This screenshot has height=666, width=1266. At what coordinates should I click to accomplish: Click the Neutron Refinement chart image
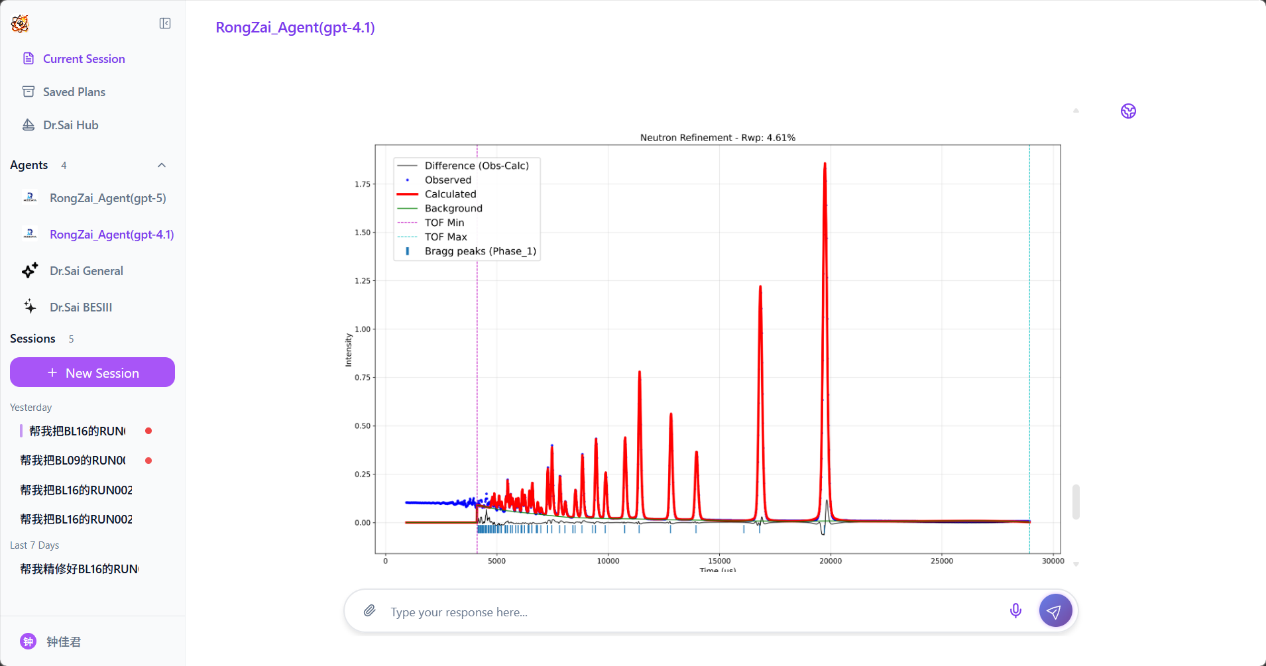coord(717,350)
